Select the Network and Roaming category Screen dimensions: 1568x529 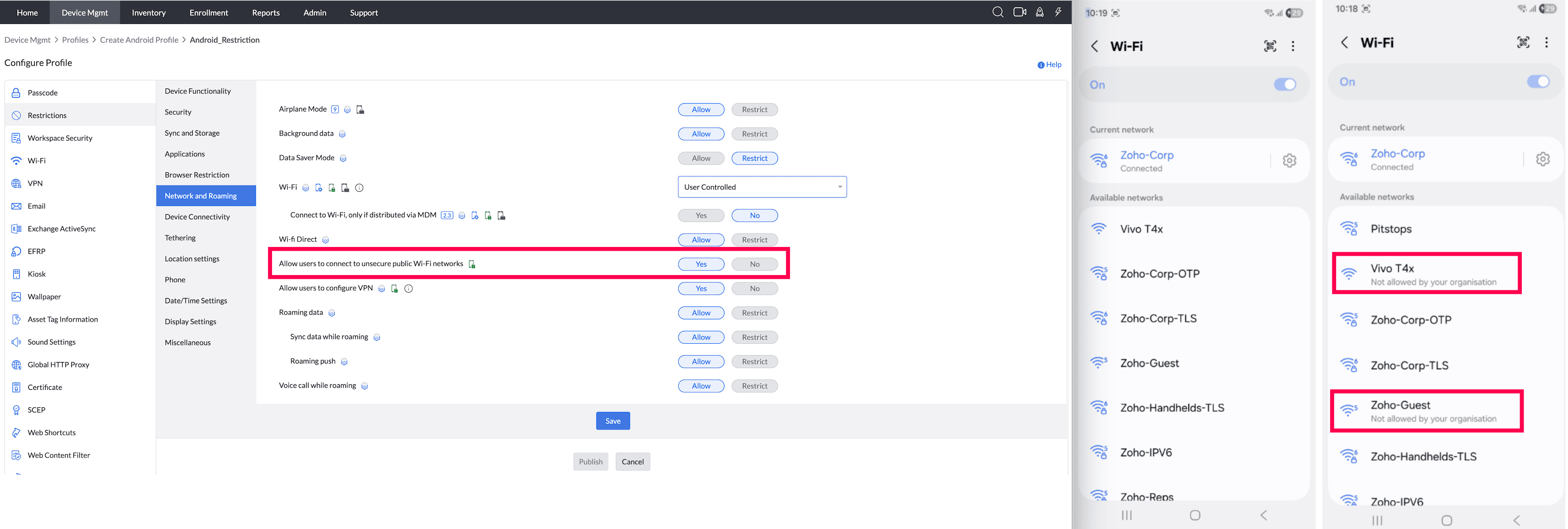201,196
